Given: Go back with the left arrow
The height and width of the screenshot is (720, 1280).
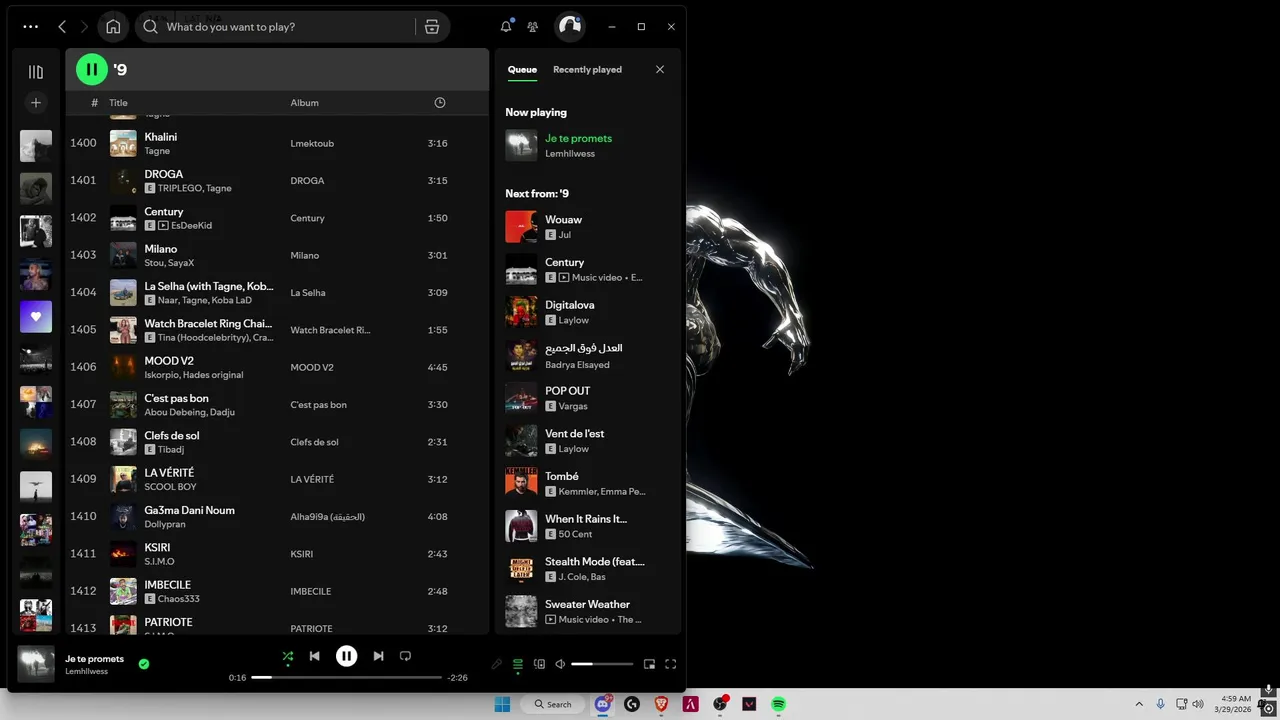Looking at the screenshot, I should (62, 27).
